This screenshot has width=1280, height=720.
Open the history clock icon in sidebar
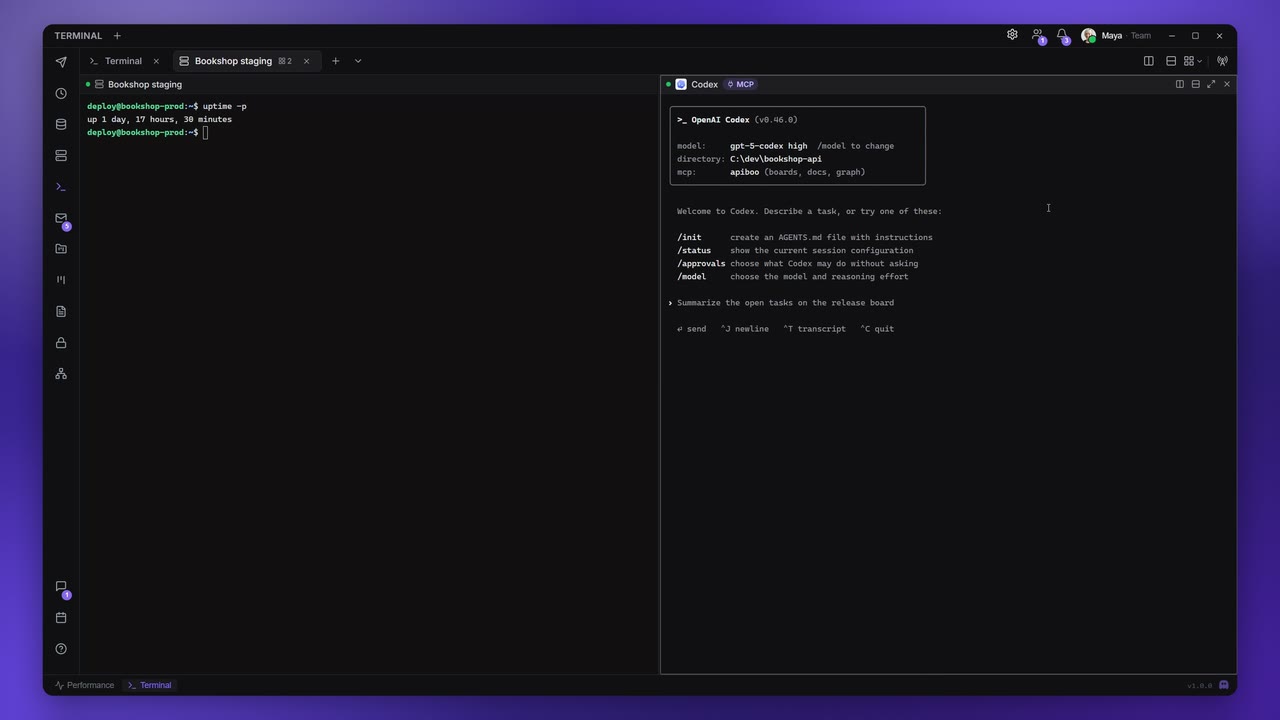(61, 93)
